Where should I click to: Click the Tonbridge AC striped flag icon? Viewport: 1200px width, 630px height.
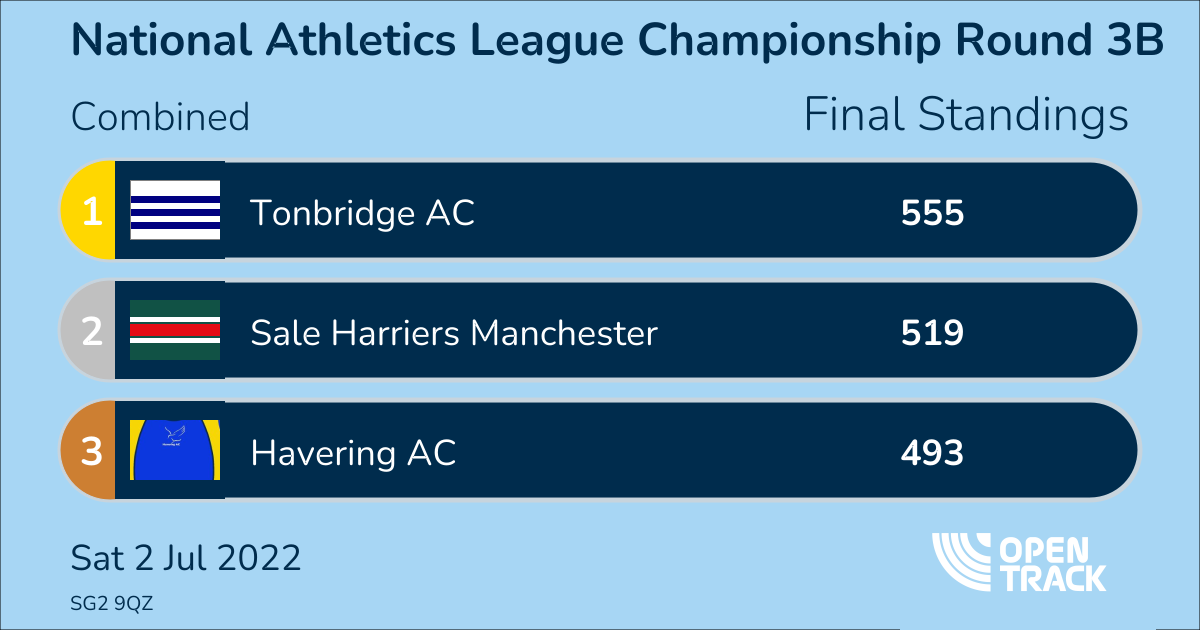pos(175,210)
